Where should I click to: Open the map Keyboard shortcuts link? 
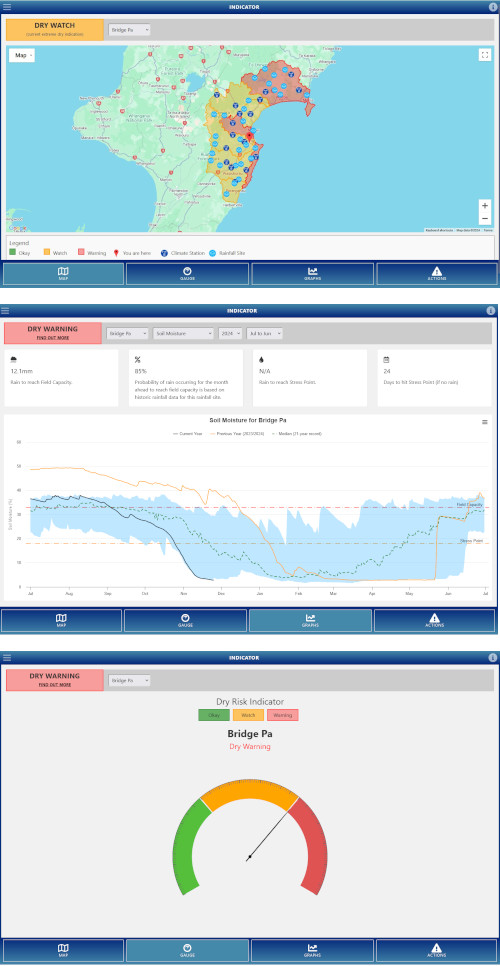point(439,230)
